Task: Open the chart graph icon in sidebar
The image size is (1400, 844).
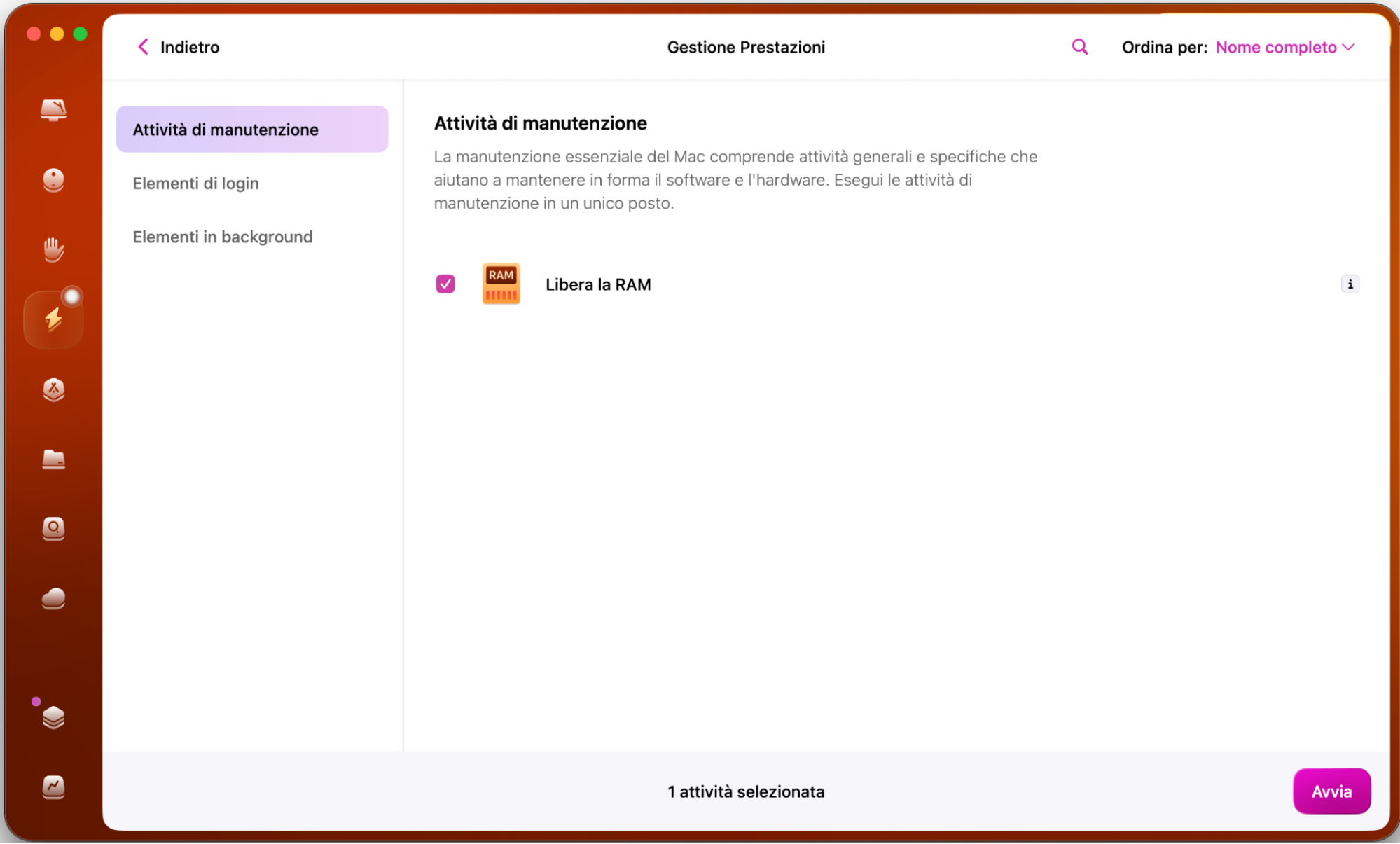Action: coord(53,787)
